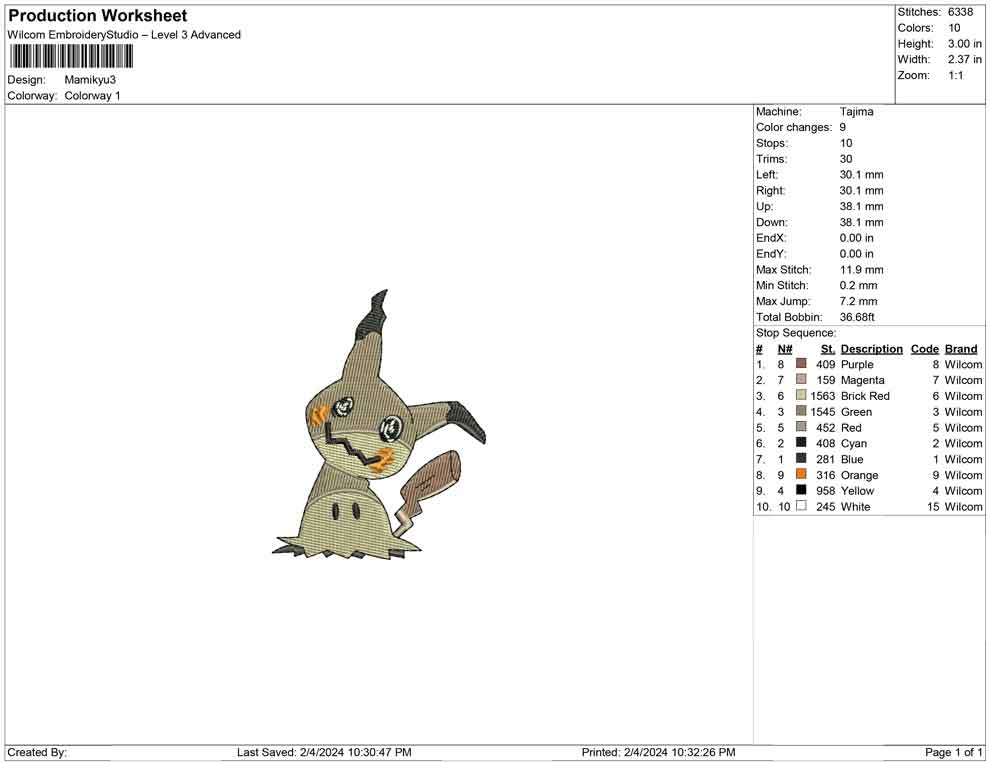The width and height of the screenshot is (990, 762).
Task: Click the Brand column header
Action: tap(961, 348)
